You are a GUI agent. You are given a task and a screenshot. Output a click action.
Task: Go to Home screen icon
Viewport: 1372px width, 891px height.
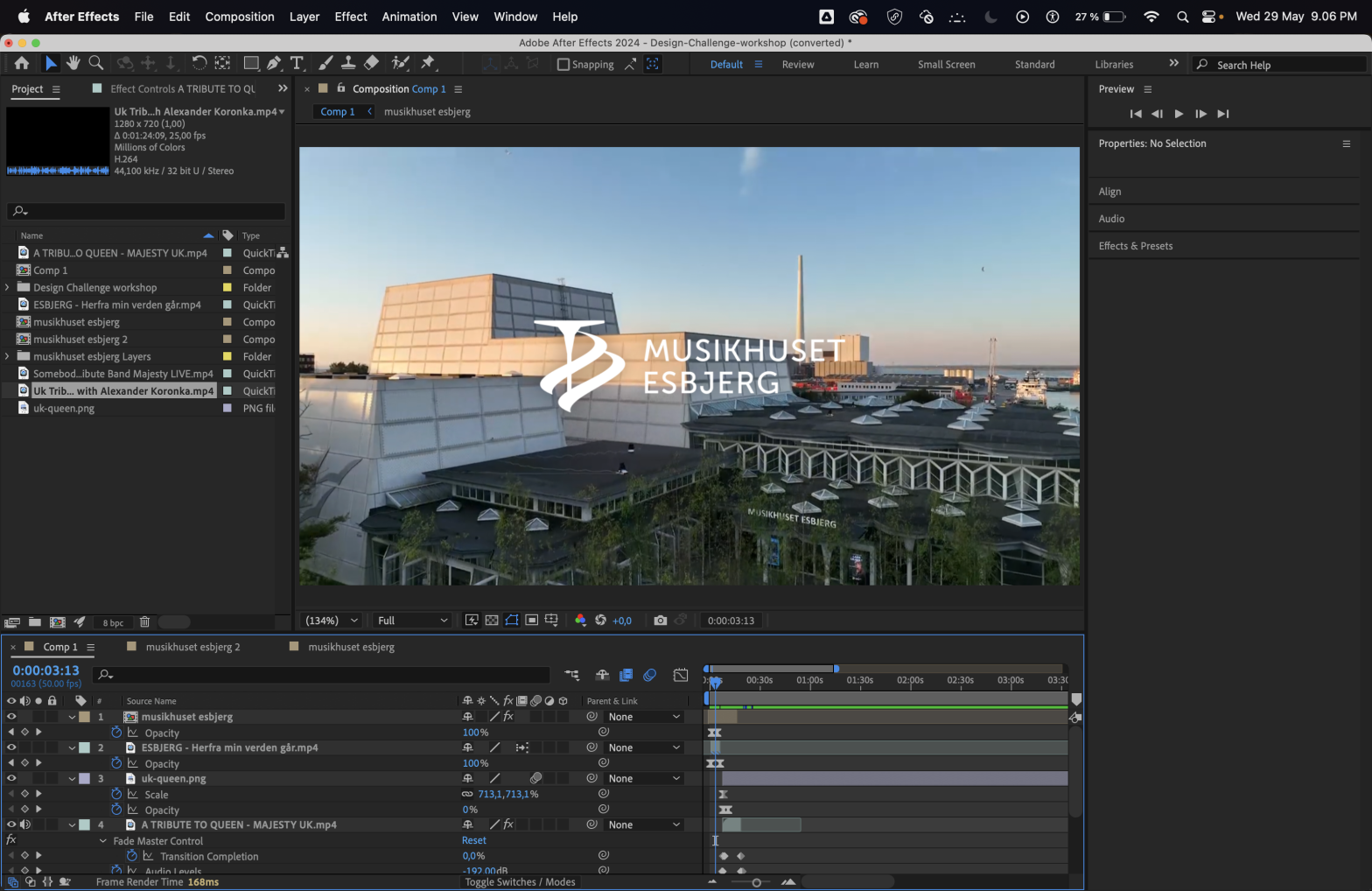coord(22,63)
